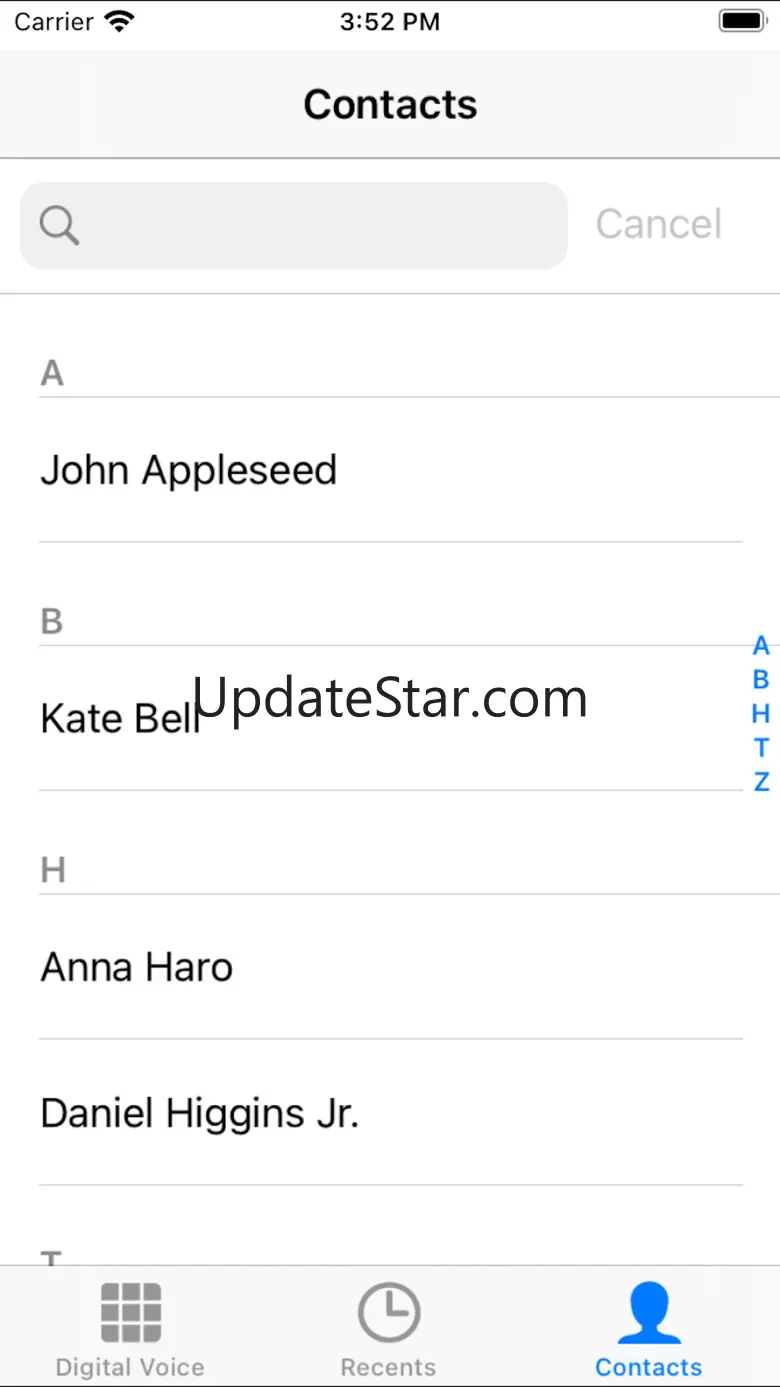Open Daniel Higgins Jr. contact
Image resolution: width=780 pixels, height=1387 pixels.
pos(391,1113)
